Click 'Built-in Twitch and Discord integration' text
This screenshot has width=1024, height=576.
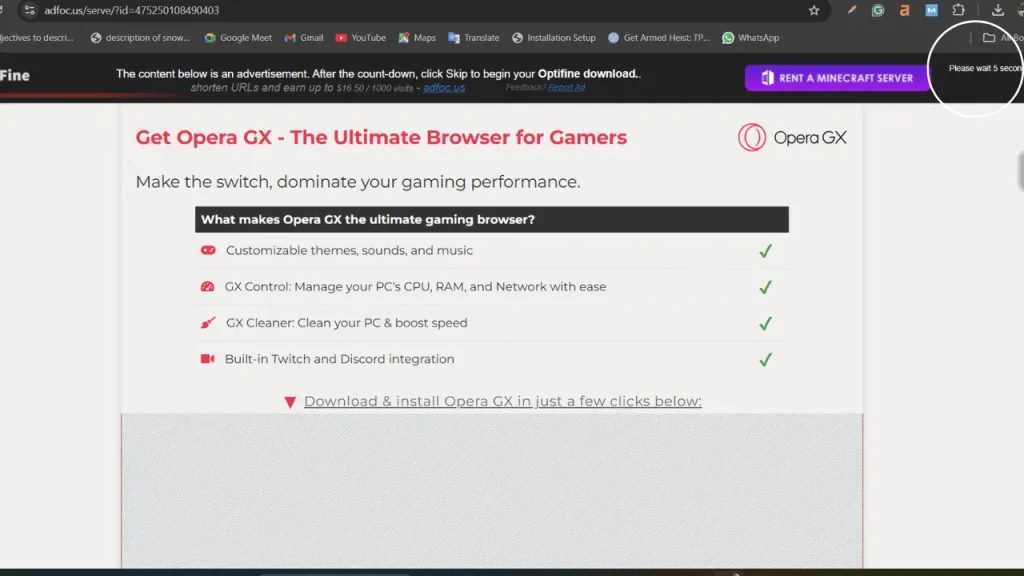point(340,359)
